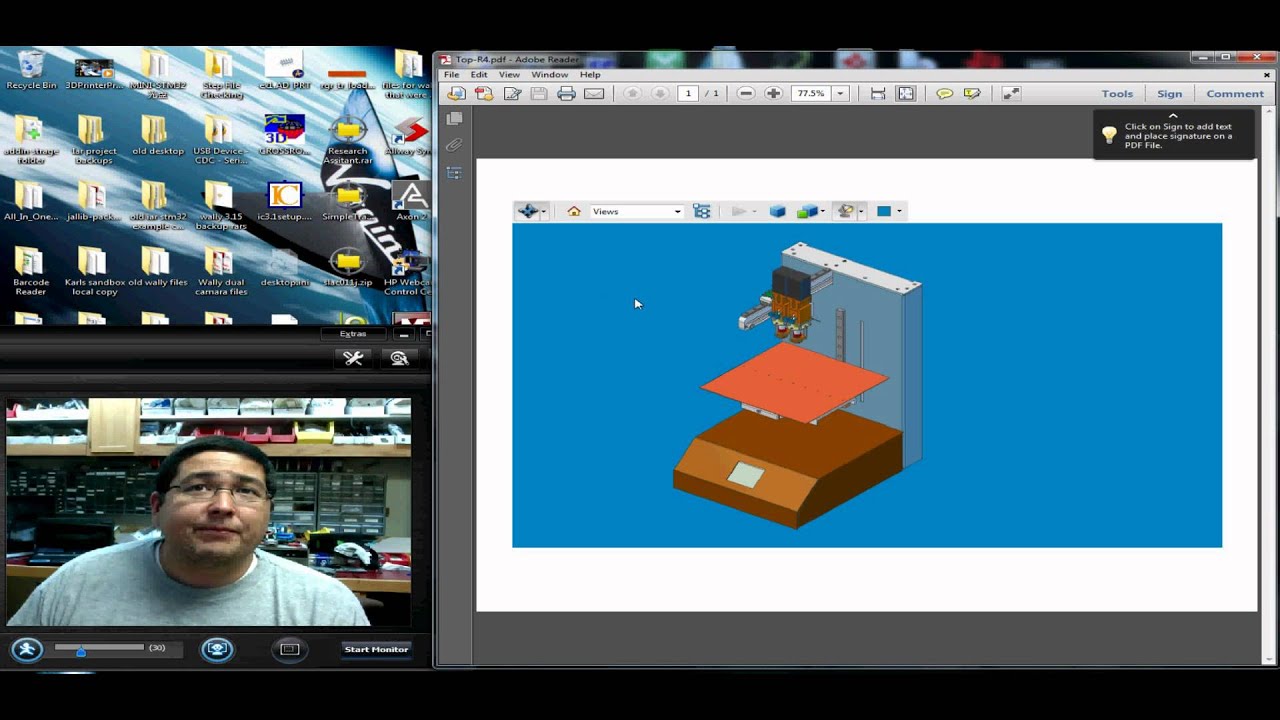Click the previous page up arrow
Image resolution: width=1280 pixels, height=720 pixels.
point(632,93)
